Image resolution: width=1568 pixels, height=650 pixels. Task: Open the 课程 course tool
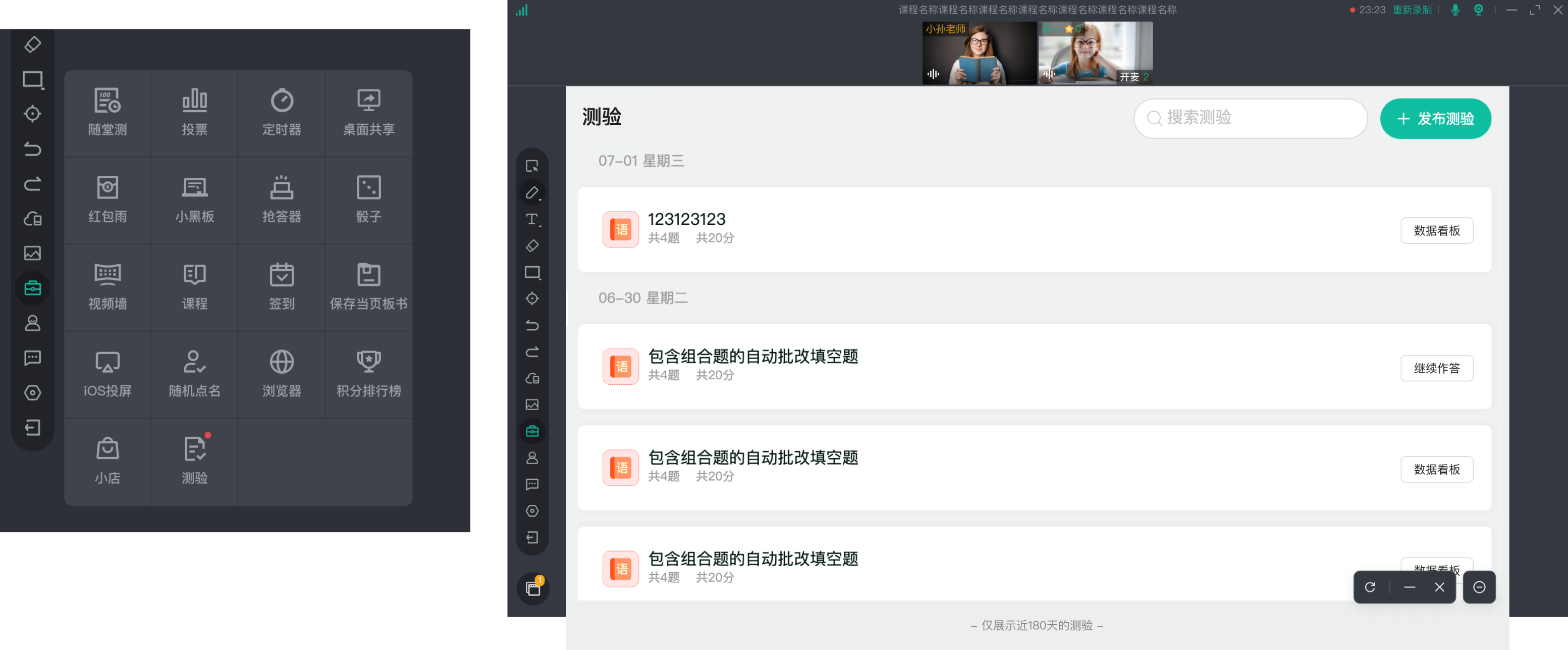pyautogui.click(x=194, y=287)
